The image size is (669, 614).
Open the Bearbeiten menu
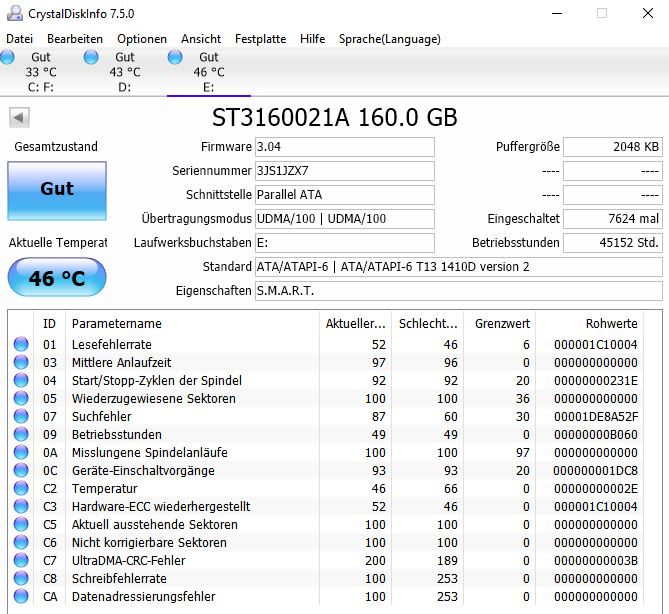(75, 39)
